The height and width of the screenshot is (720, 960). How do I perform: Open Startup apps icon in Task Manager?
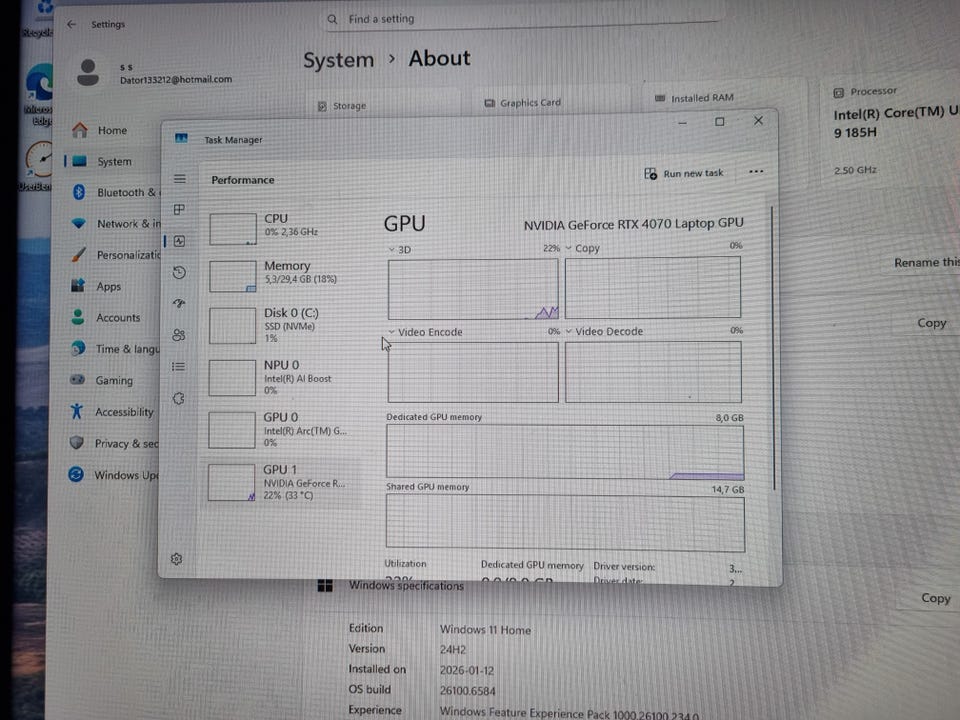click(179, 303)
